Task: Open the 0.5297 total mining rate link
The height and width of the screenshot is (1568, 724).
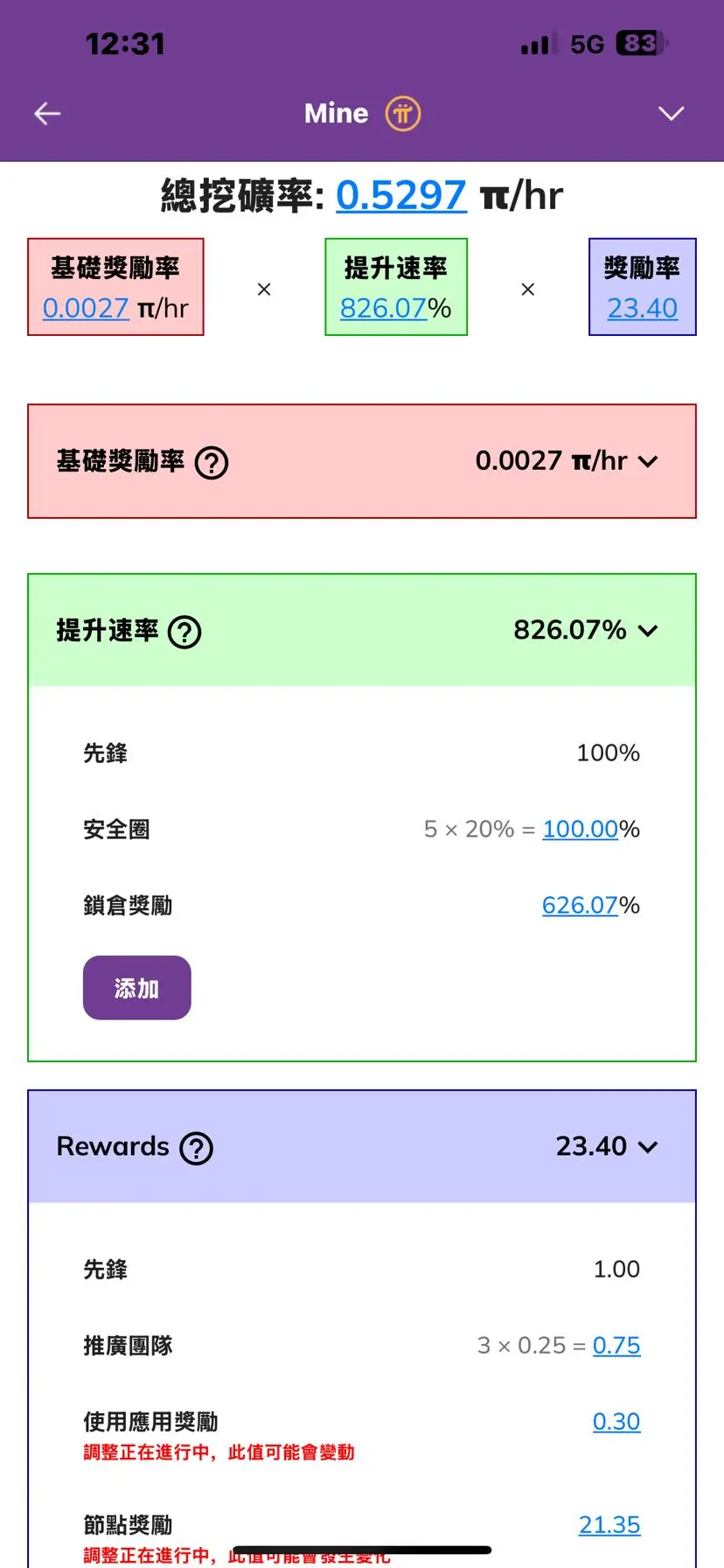Action: [x=400, y=195]
